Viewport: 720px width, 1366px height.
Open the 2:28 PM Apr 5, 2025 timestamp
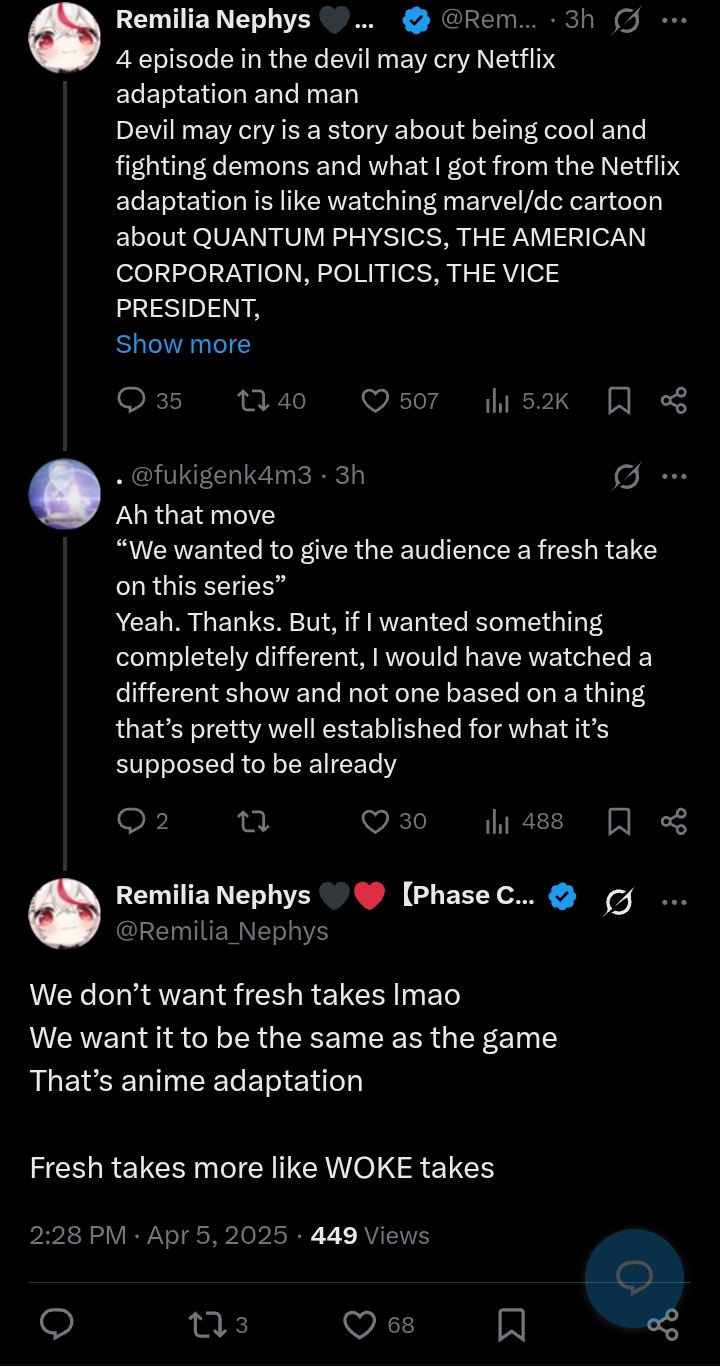[x=158, y=1235]
